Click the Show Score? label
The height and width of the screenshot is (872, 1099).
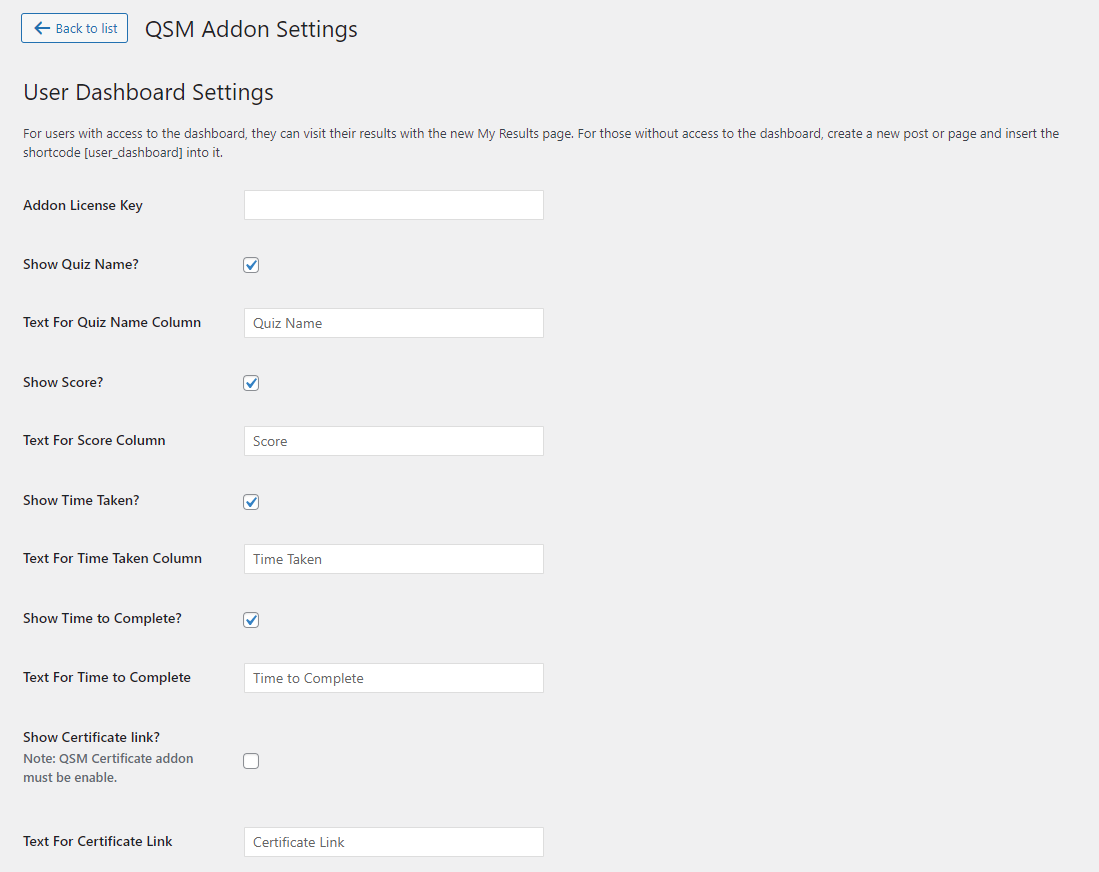point(63,382)
